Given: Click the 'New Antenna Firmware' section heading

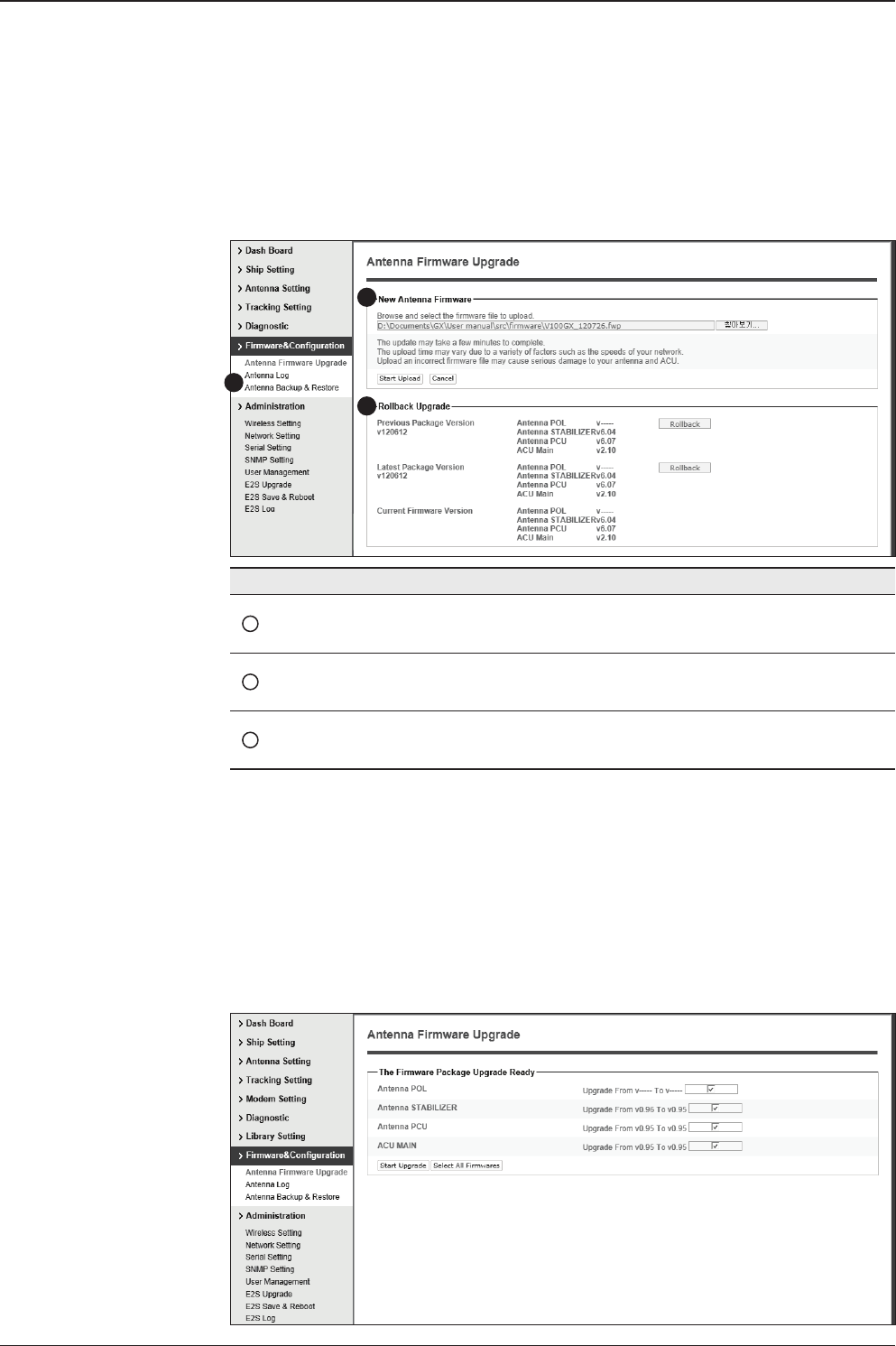Looking at the screenshot, I should [x=424, y=299].
